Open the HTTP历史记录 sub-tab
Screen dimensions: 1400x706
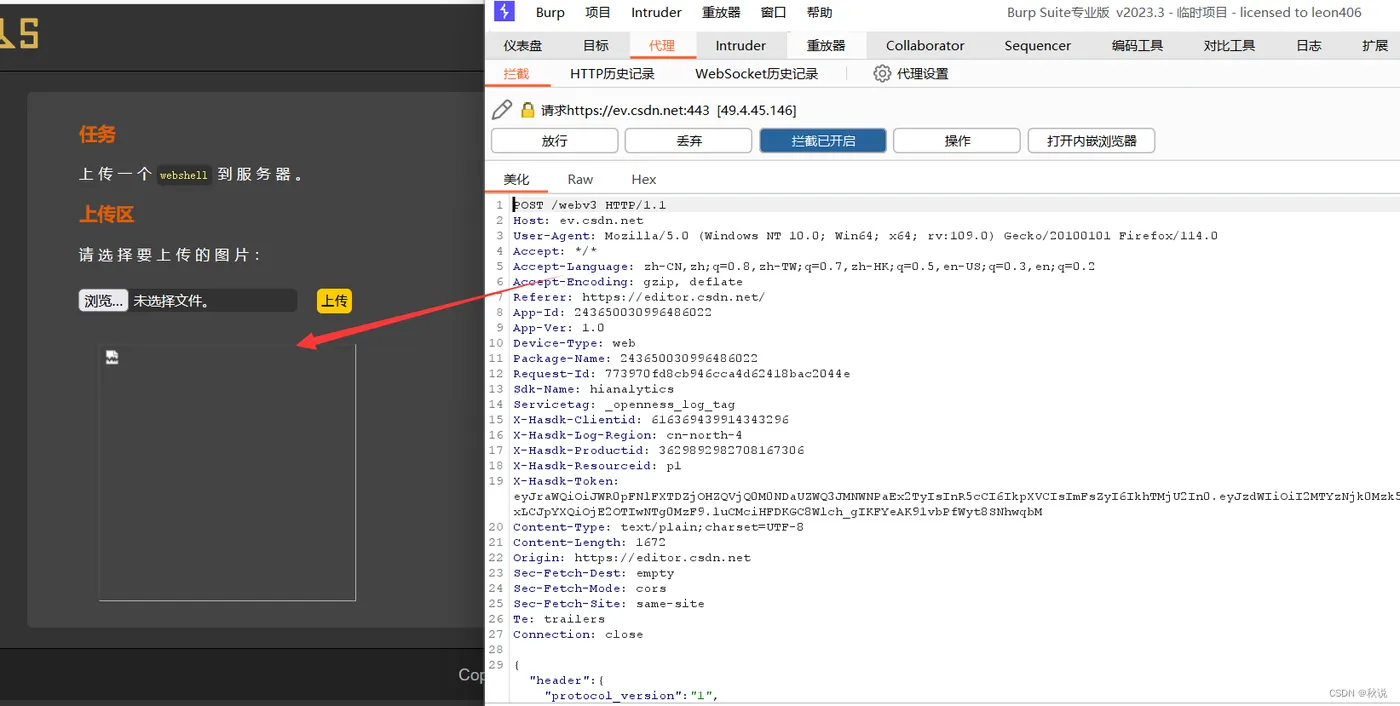(x=612, y=74)
